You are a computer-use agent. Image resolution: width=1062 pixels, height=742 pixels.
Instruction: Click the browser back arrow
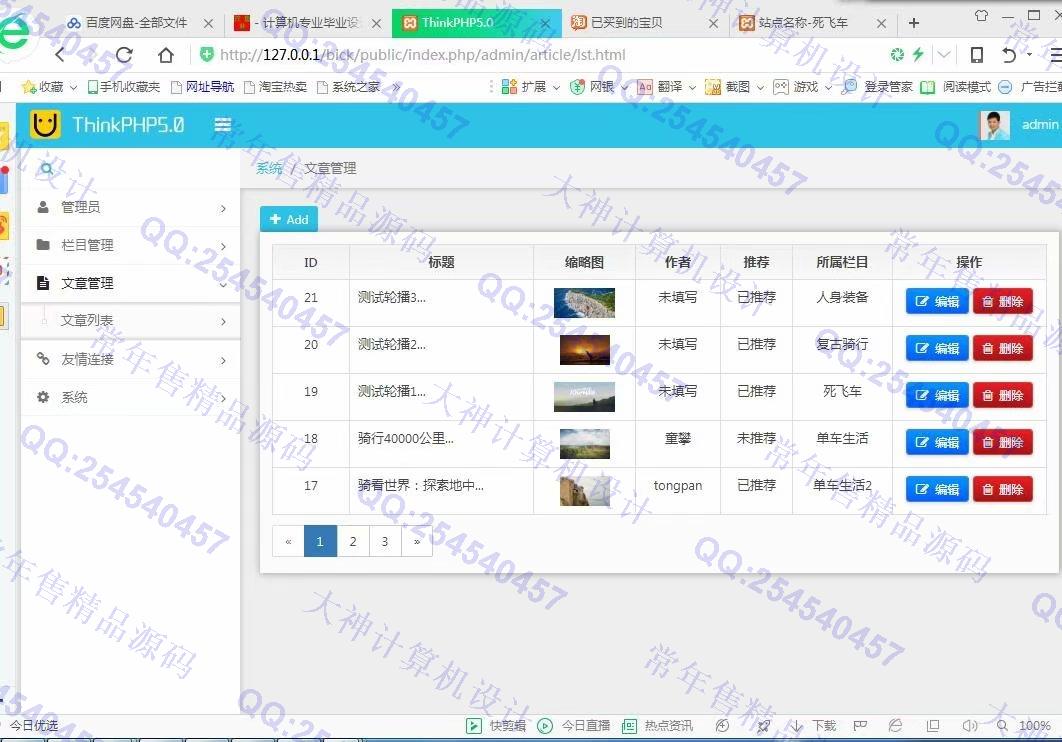(x=60, y=55)
